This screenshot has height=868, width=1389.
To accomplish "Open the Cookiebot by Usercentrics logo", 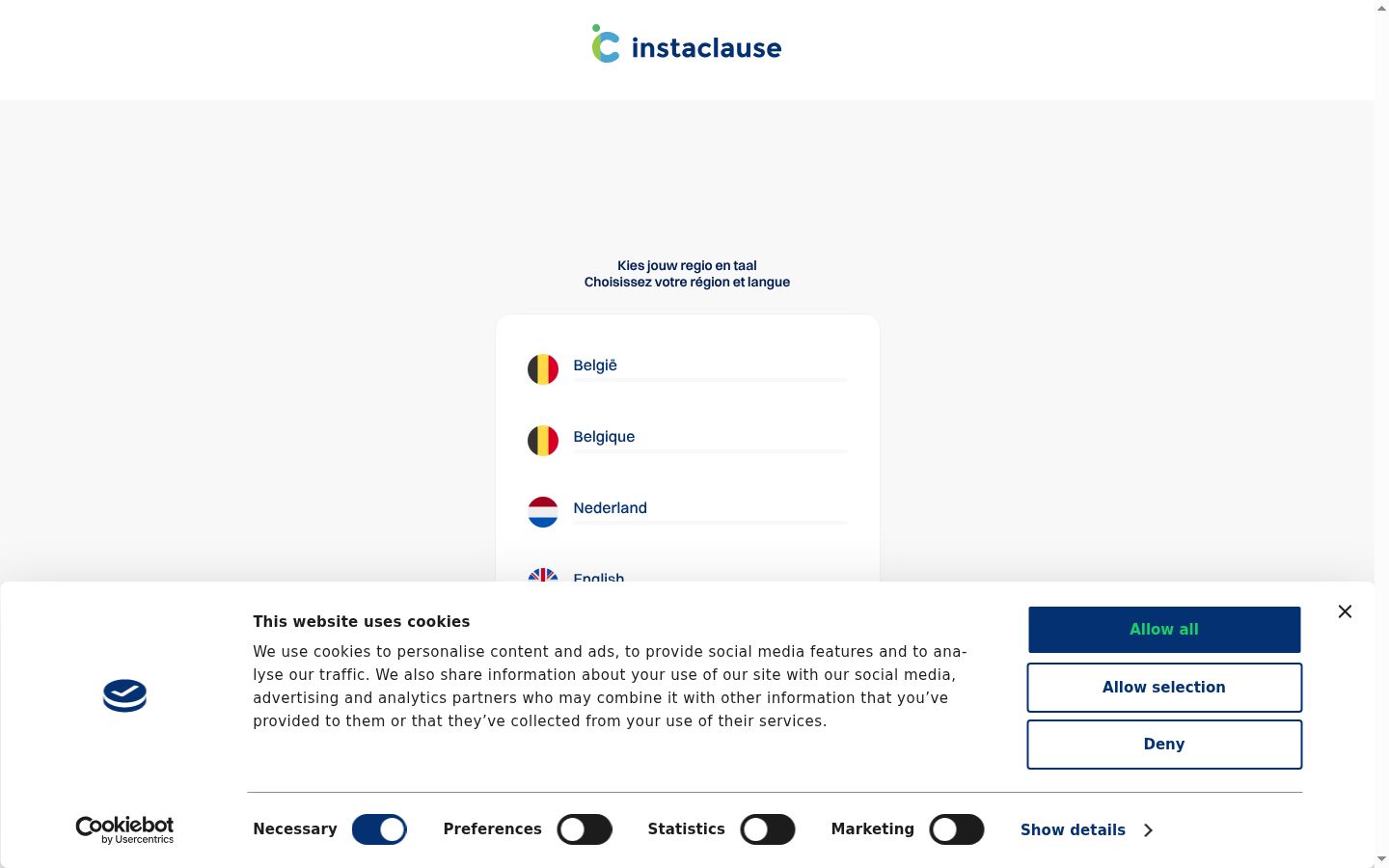I will (124, 830).
